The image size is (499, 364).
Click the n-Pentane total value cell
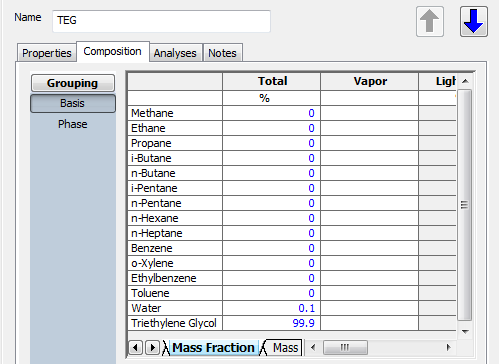click(x=272, y=203)
